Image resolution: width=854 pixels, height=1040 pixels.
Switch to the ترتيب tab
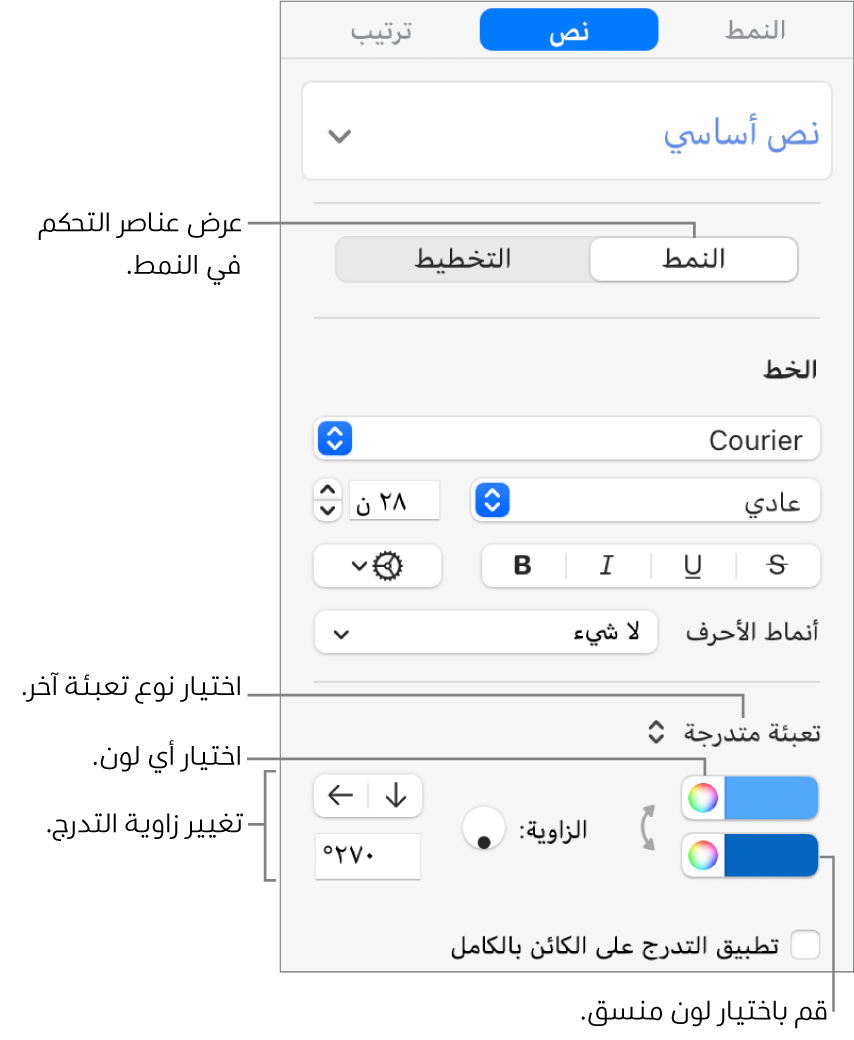[381, 31]
